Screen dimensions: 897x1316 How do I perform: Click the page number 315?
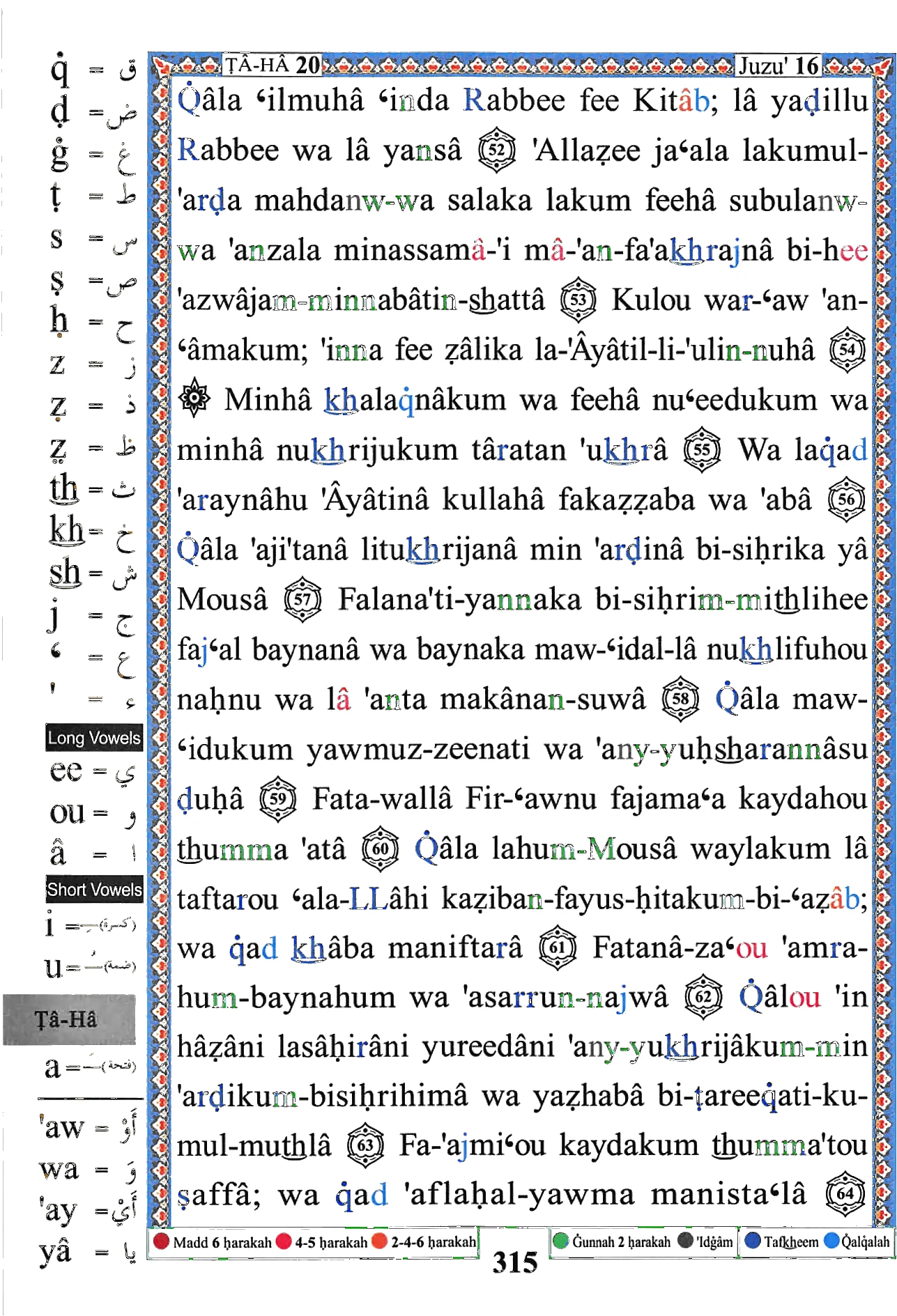(515, 1262)
